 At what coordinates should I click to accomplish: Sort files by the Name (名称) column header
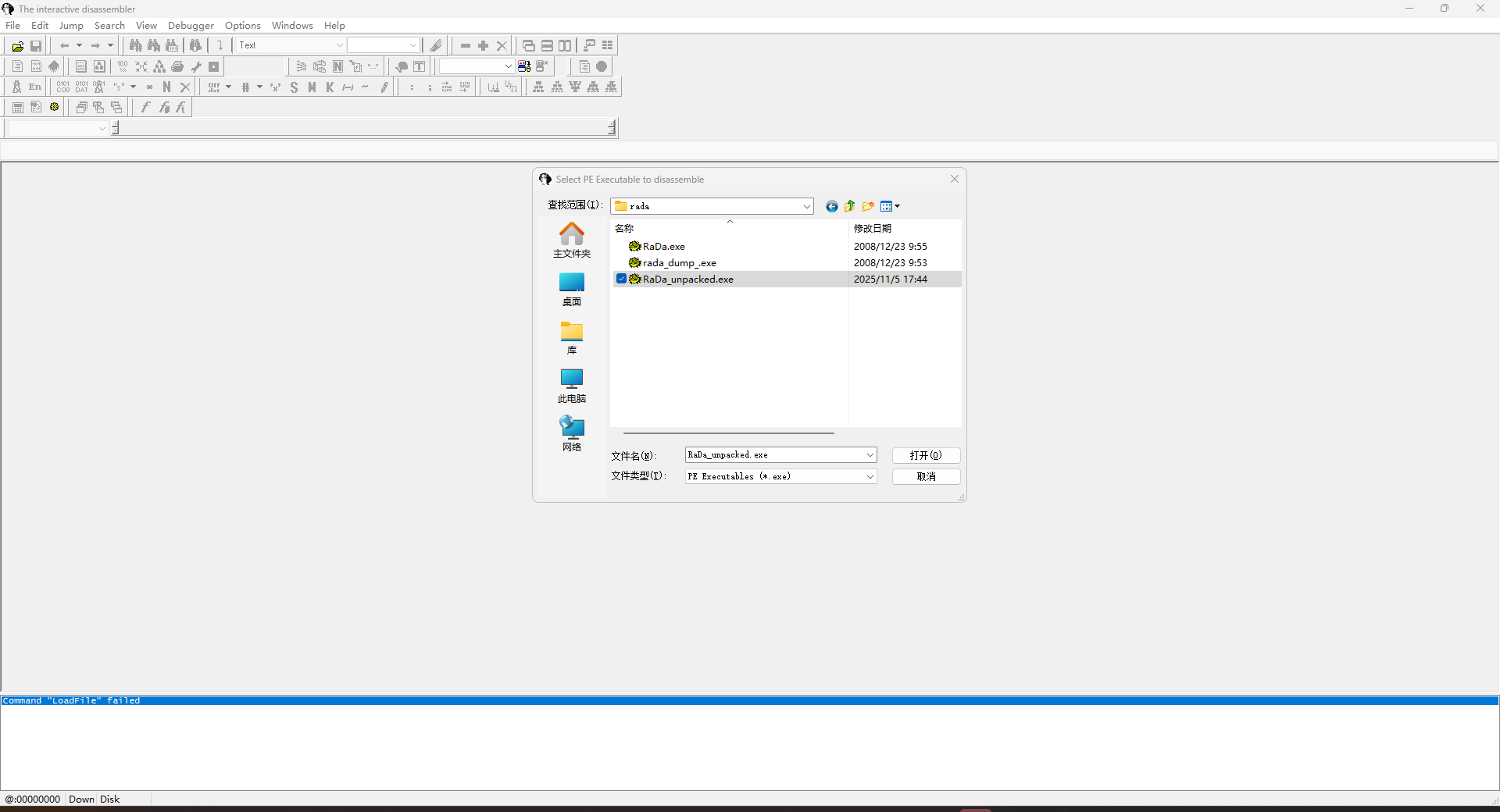coord(730,229)
